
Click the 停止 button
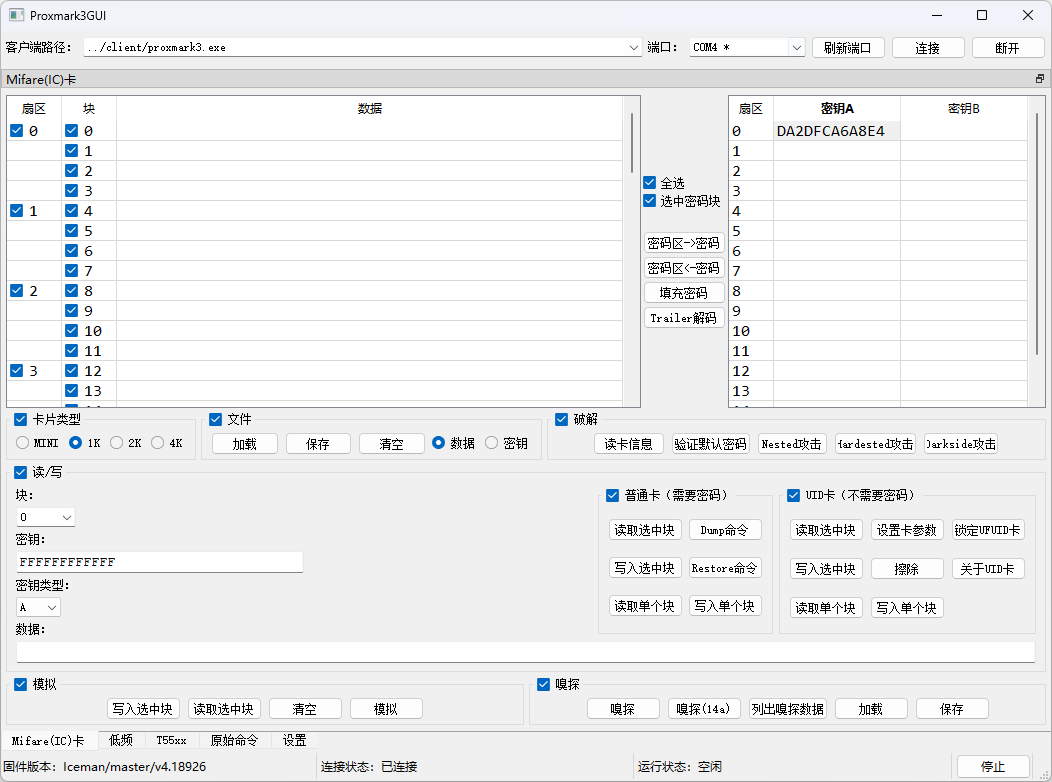[x=993, y=767]
